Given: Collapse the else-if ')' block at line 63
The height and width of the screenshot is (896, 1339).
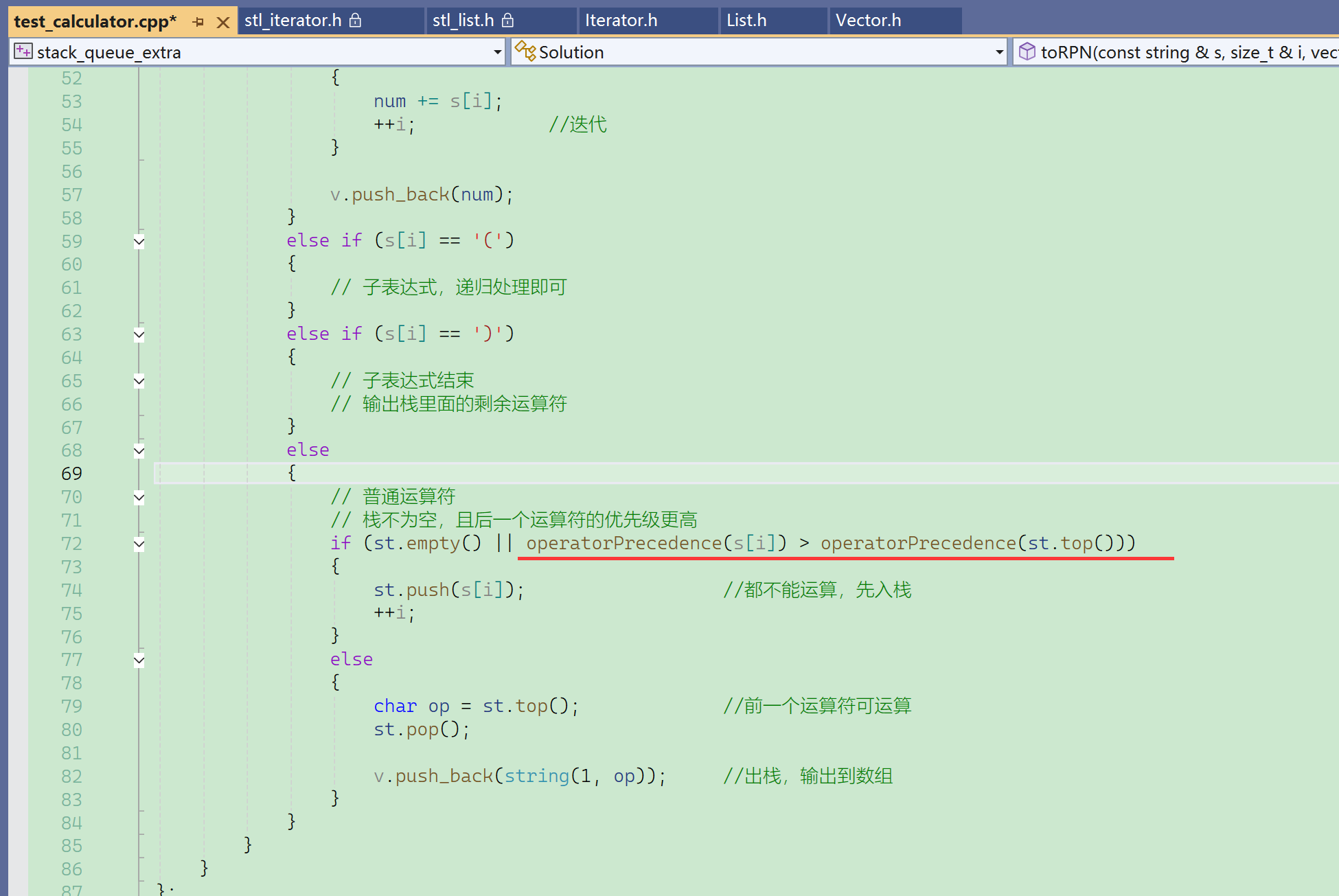Looking at the screenshot, I should [x=139, y=334].
